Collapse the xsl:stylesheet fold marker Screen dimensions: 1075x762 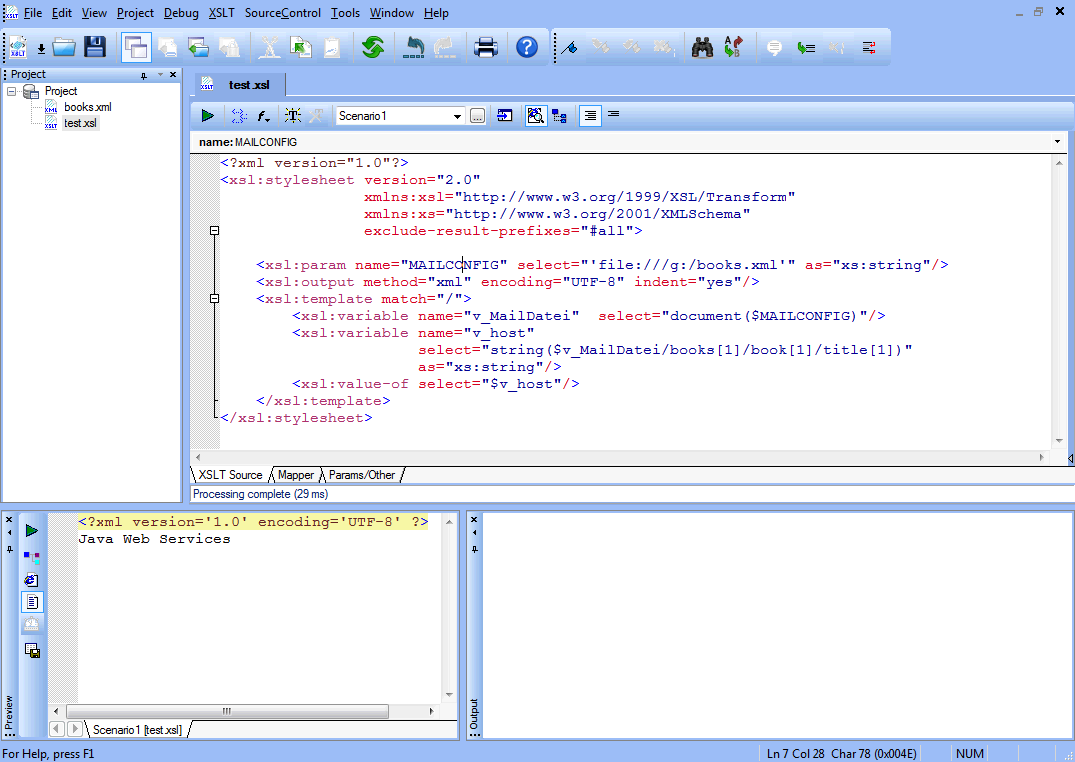pos(215,231)
